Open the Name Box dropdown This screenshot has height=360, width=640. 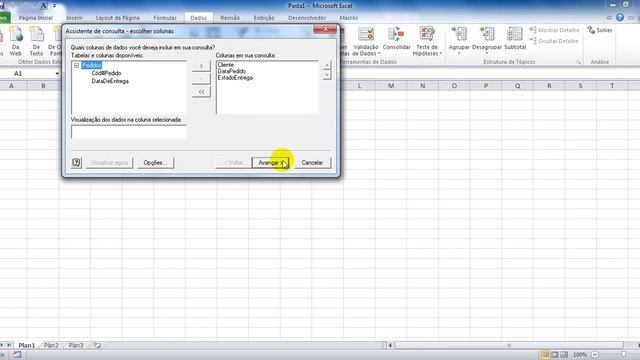pos(57,73)
